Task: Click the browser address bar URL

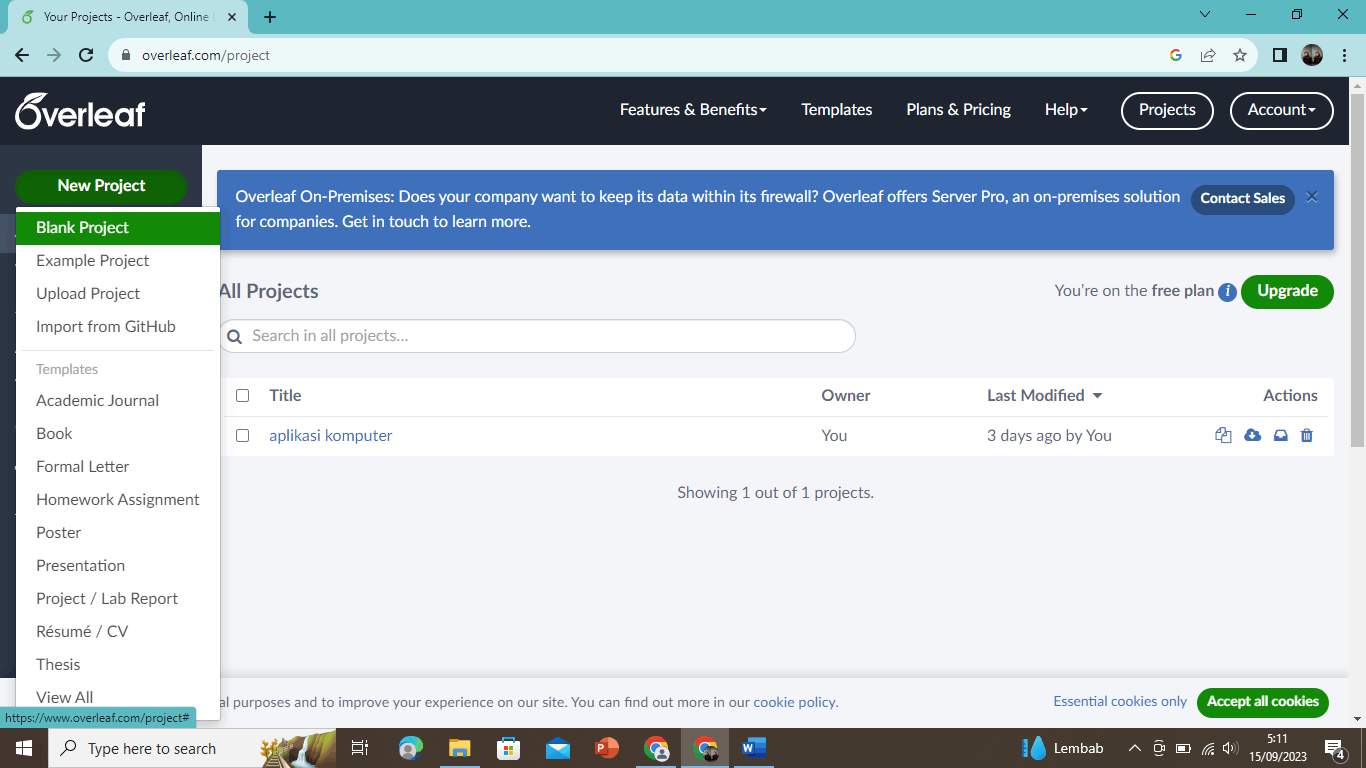Action: [206, 55]
